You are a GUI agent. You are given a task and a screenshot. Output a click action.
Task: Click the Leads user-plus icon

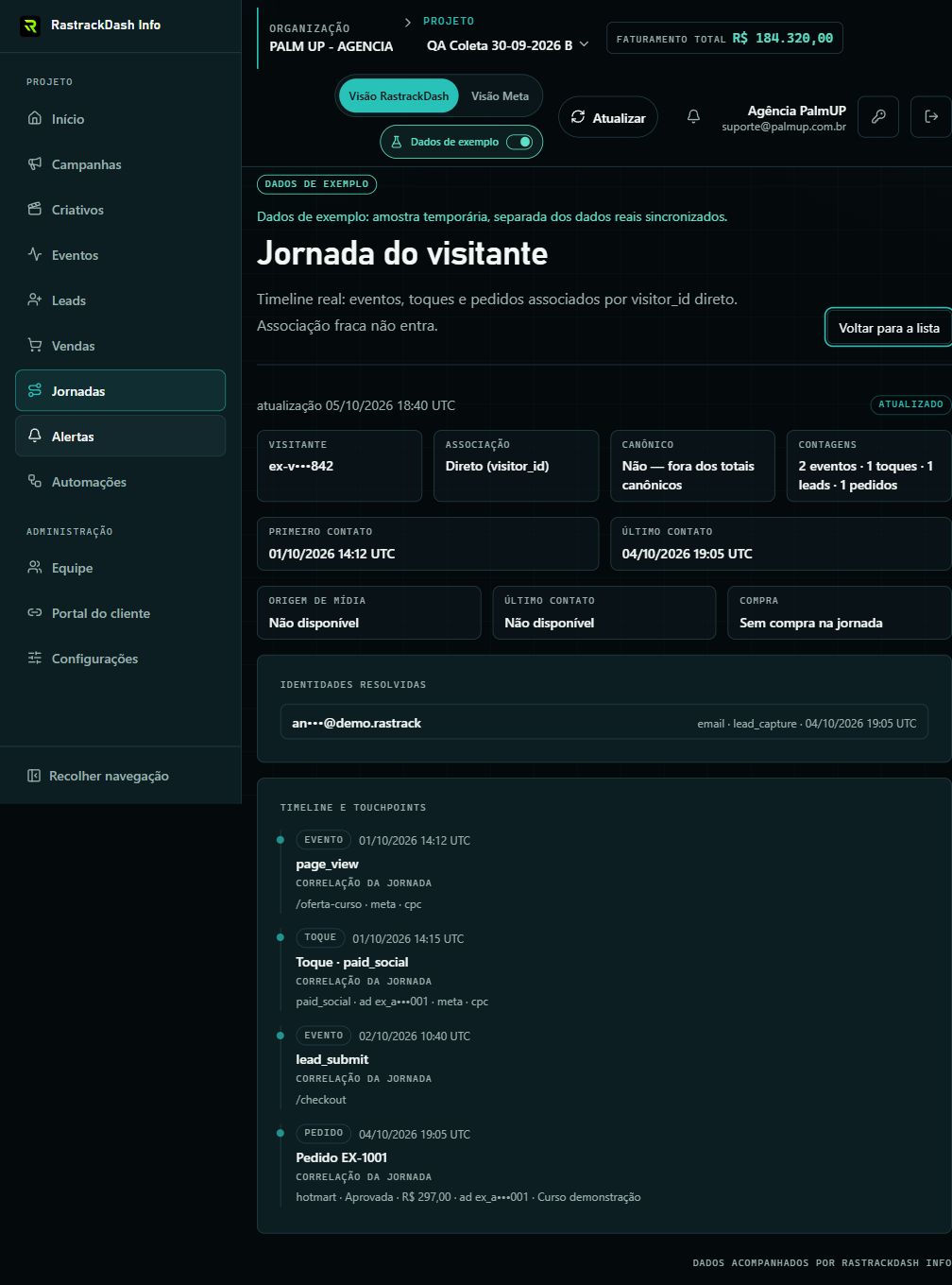coord(35,300)
